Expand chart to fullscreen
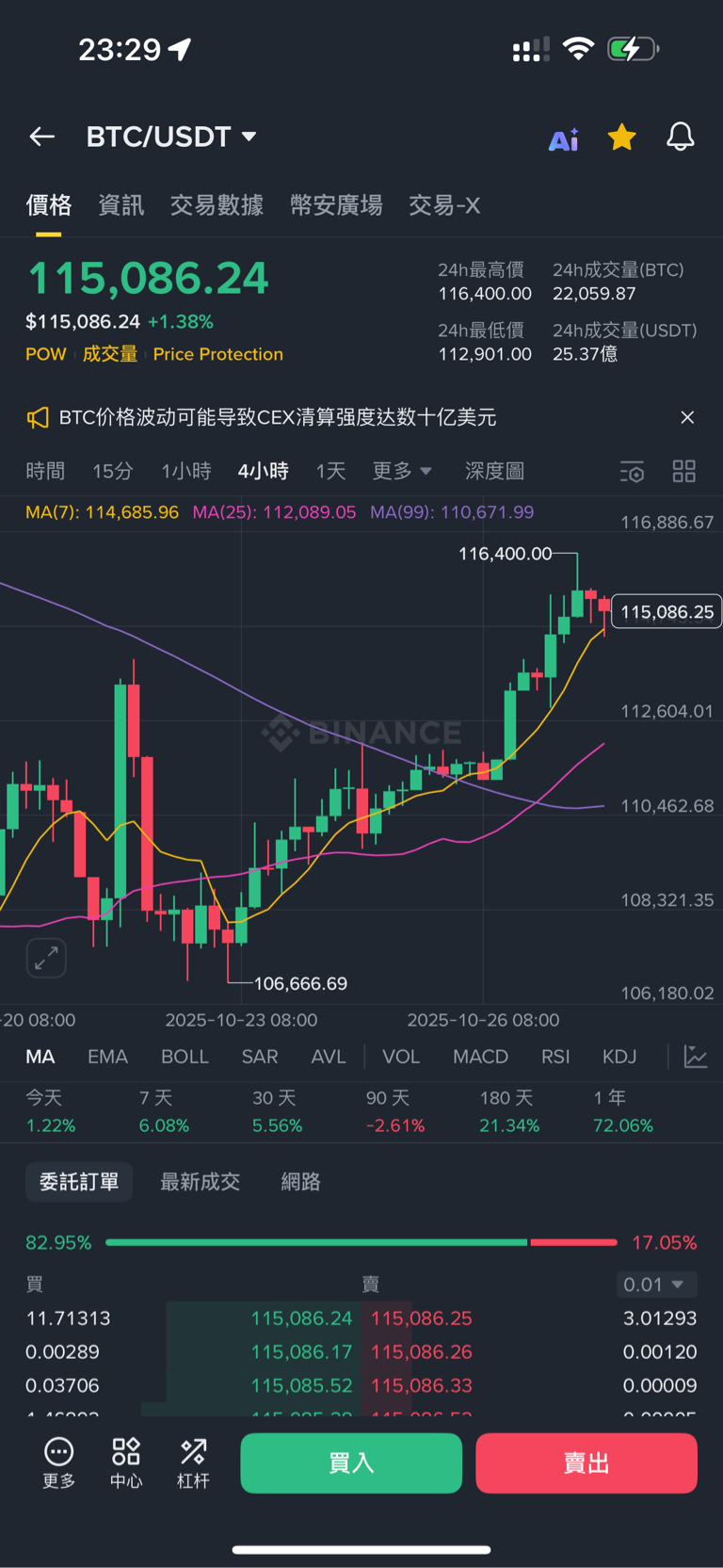 [46, 959]
